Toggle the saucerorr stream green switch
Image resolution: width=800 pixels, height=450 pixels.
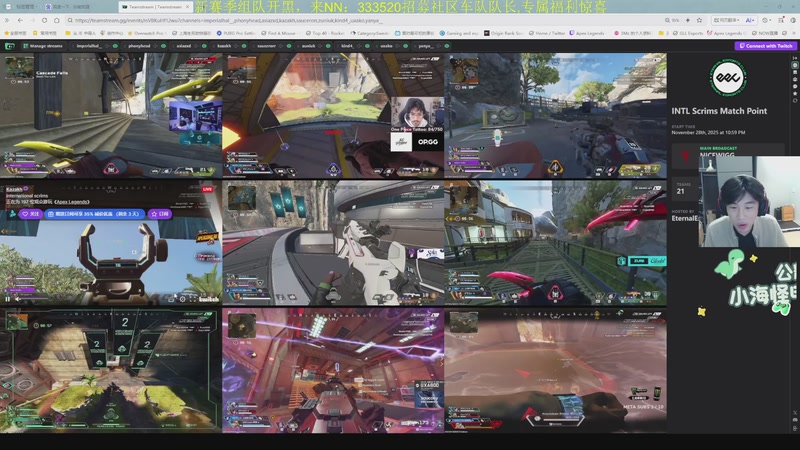tap(289, 46)
